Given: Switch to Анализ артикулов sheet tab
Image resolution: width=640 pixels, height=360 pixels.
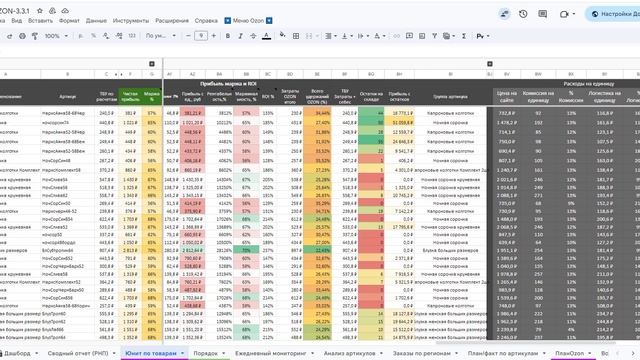Looking at the screenshot, I should tap(350, 353).
